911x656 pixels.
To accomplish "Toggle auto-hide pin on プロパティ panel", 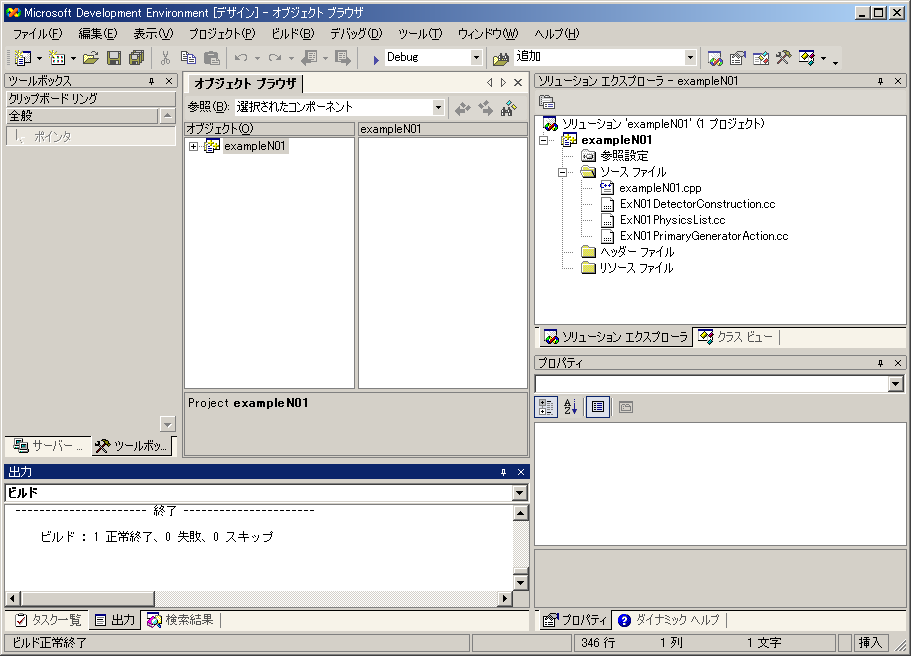I will click(x=880, y=363).
